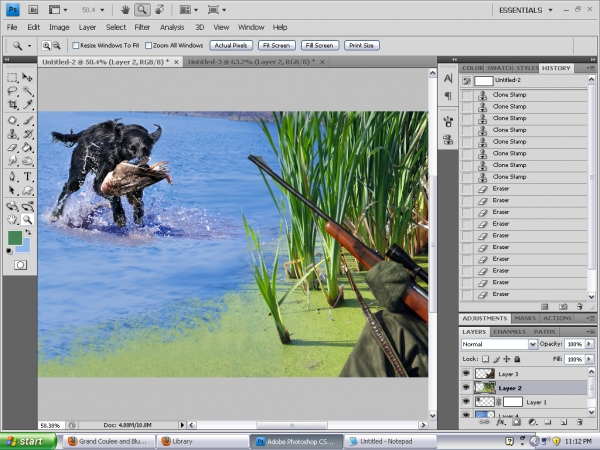This screenshot has height=450, width=600.
Task: Select the Spot Healing Brush tool
Action: tap(12, 121)
